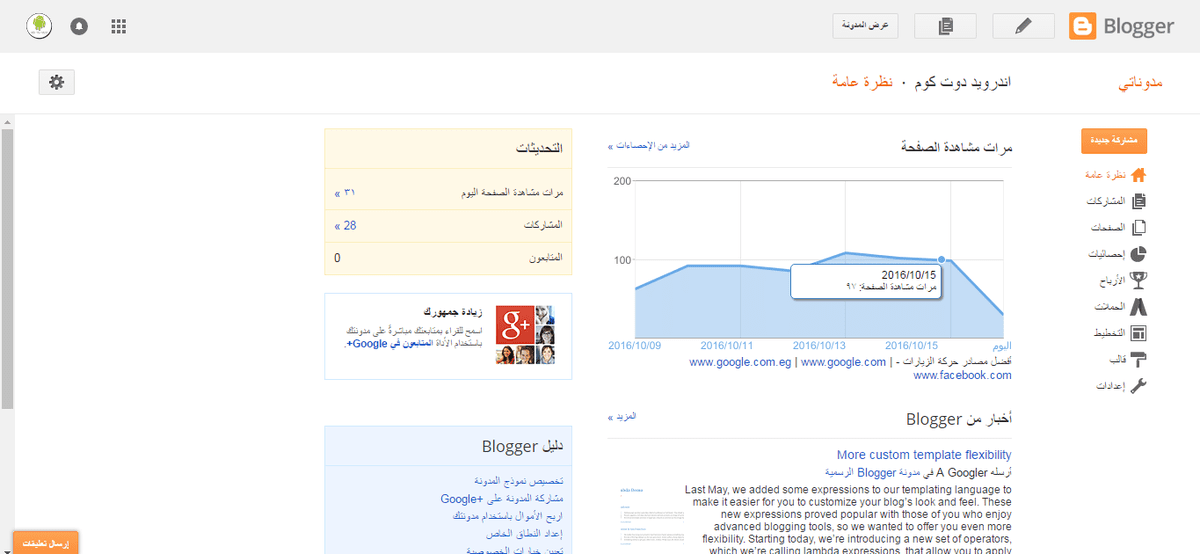
Task: Click the wrench settings icon
Action: point(1138,386)
